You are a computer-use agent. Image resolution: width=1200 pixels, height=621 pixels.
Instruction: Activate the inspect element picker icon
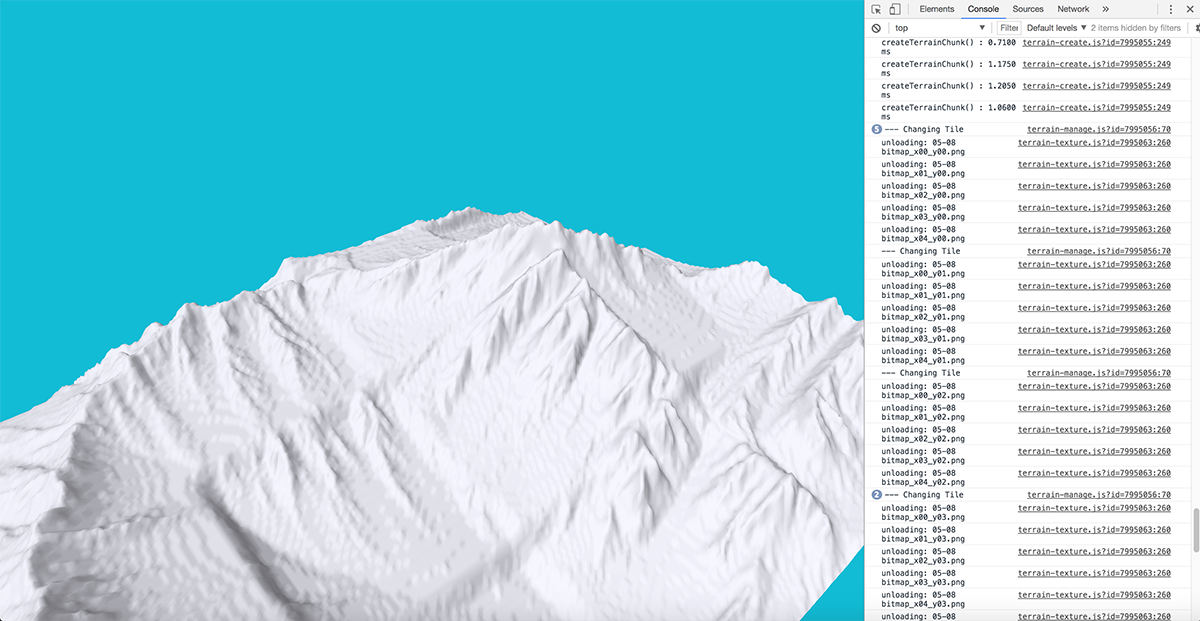877,9
